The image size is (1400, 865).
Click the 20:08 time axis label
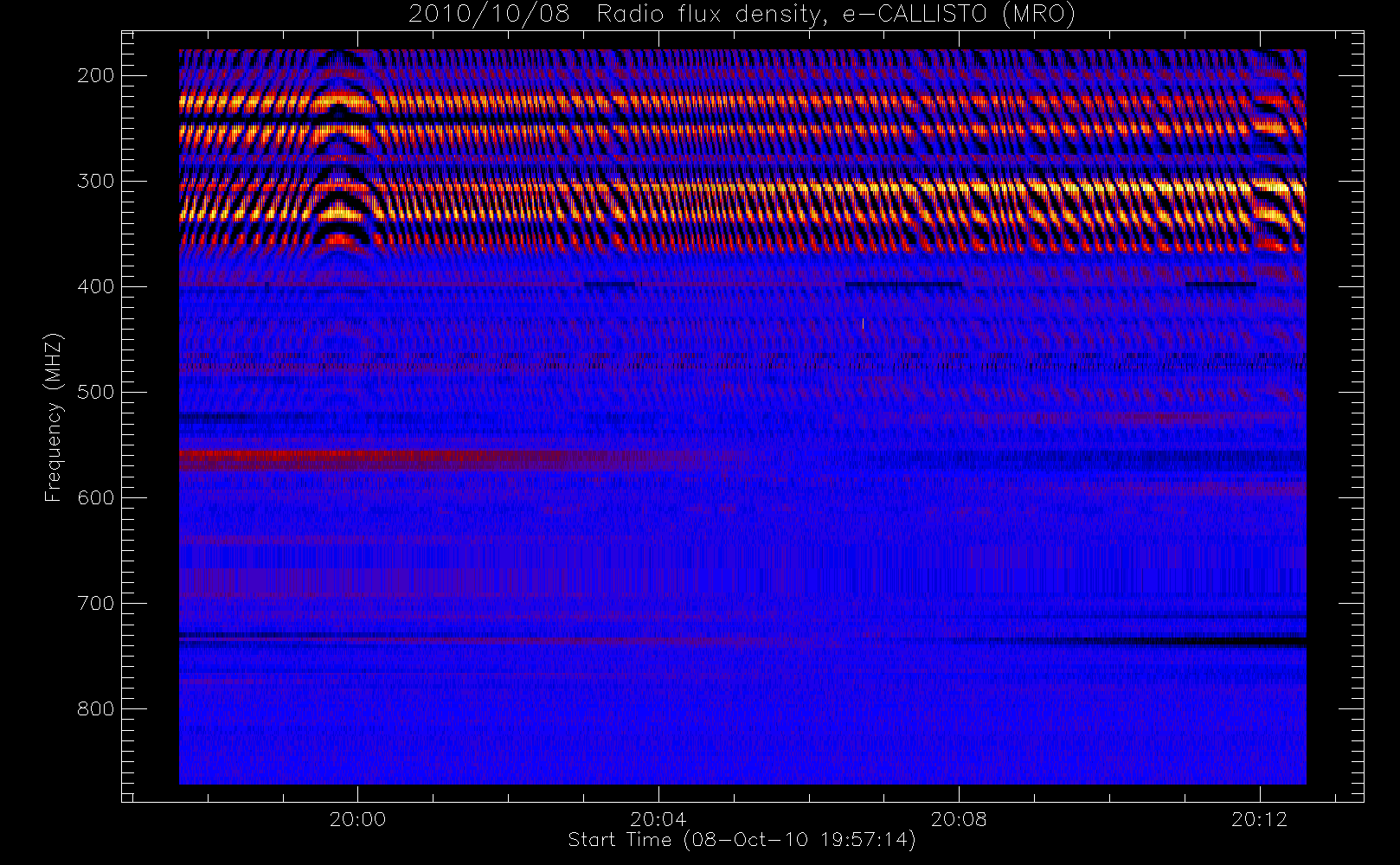point(959,819)
